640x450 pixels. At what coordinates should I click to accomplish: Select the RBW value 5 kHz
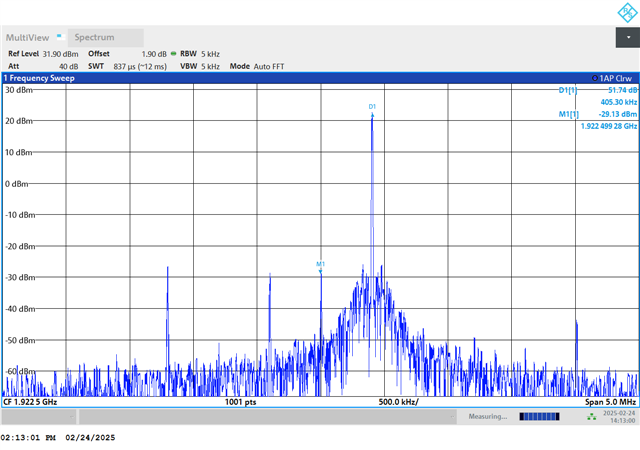coord(210,54)
